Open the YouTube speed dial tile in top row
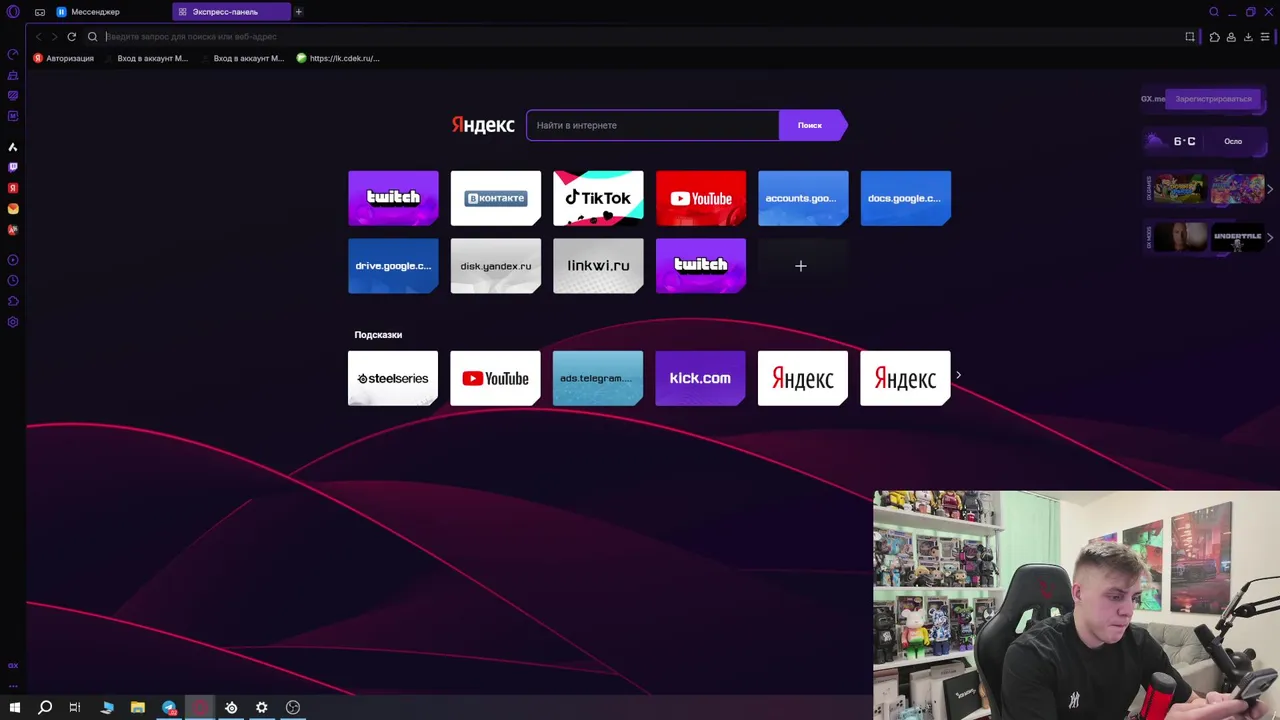 (x=701, y=198)
